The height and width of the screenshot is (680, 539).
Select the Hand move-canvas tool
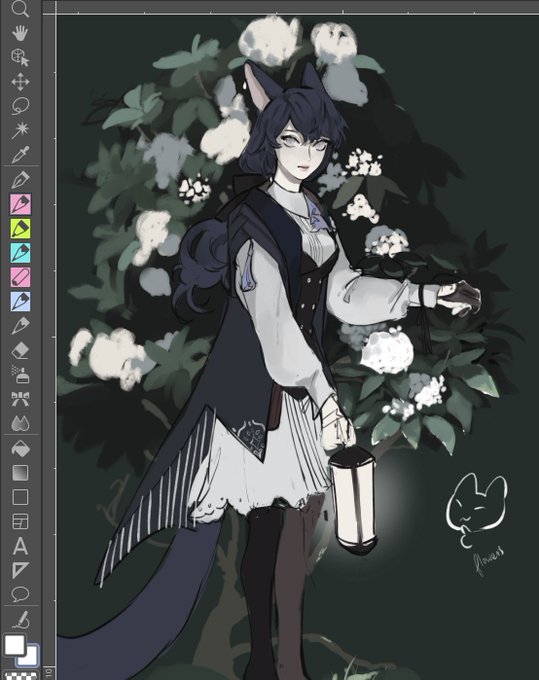(20, 33)
